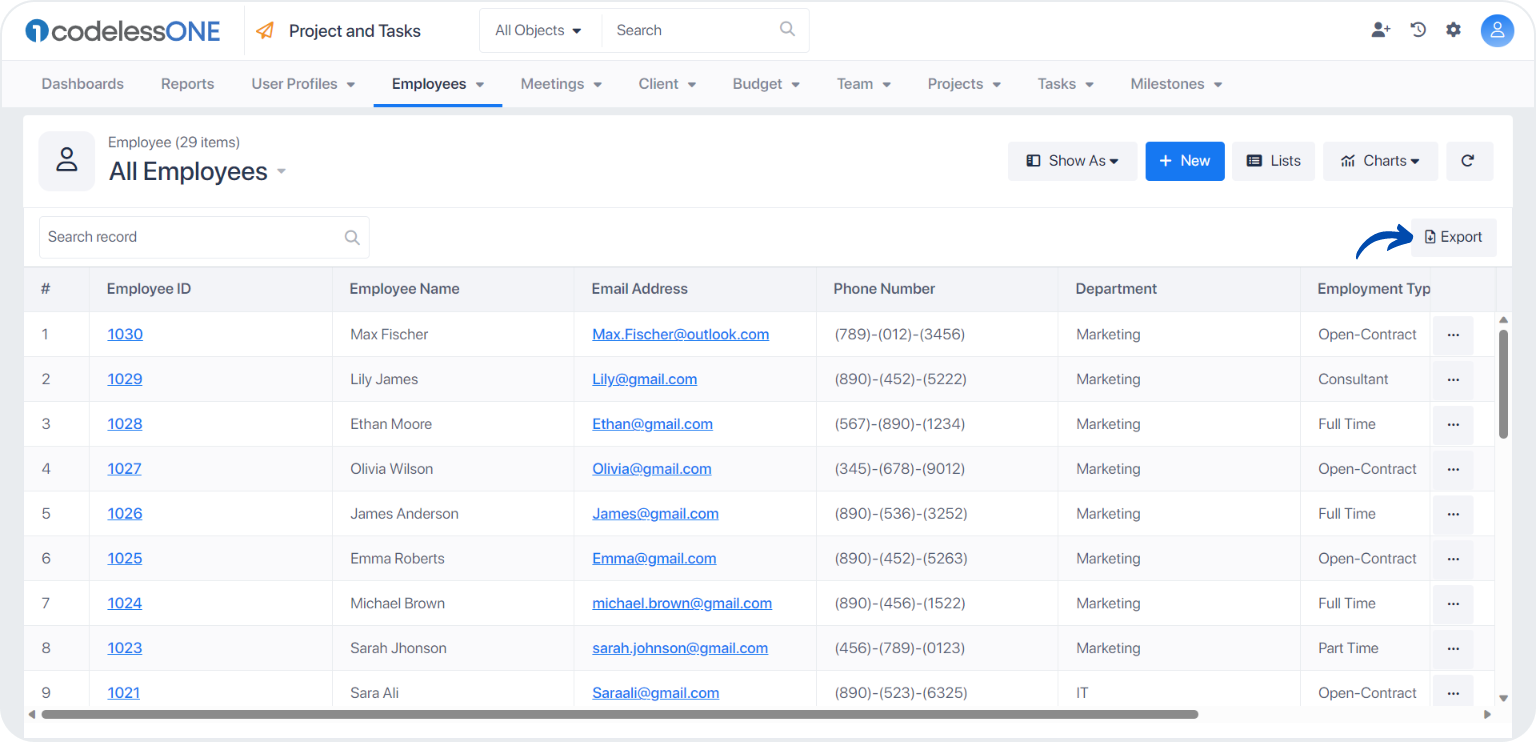This screenshot has height=742, width=1536.
Task: Click the add user icon in header
Action: [1381, 30]
